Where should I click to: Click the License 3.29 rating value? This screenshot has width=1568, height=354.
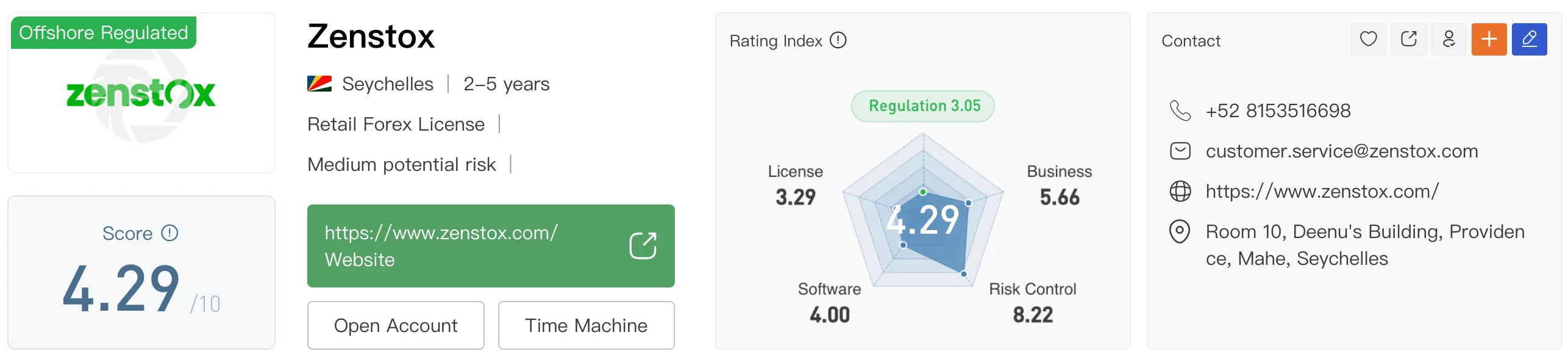(x=796, y=197)
